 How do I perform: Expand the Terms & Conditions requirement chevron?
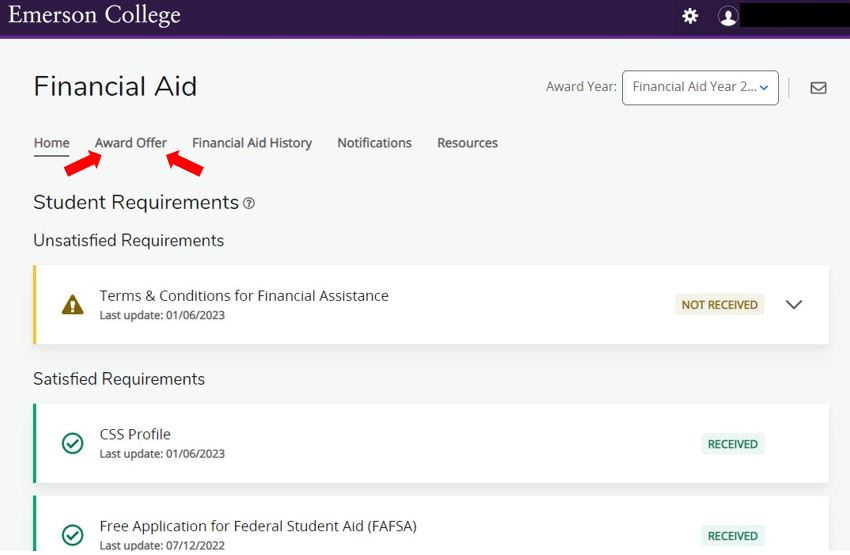(794, 305)
